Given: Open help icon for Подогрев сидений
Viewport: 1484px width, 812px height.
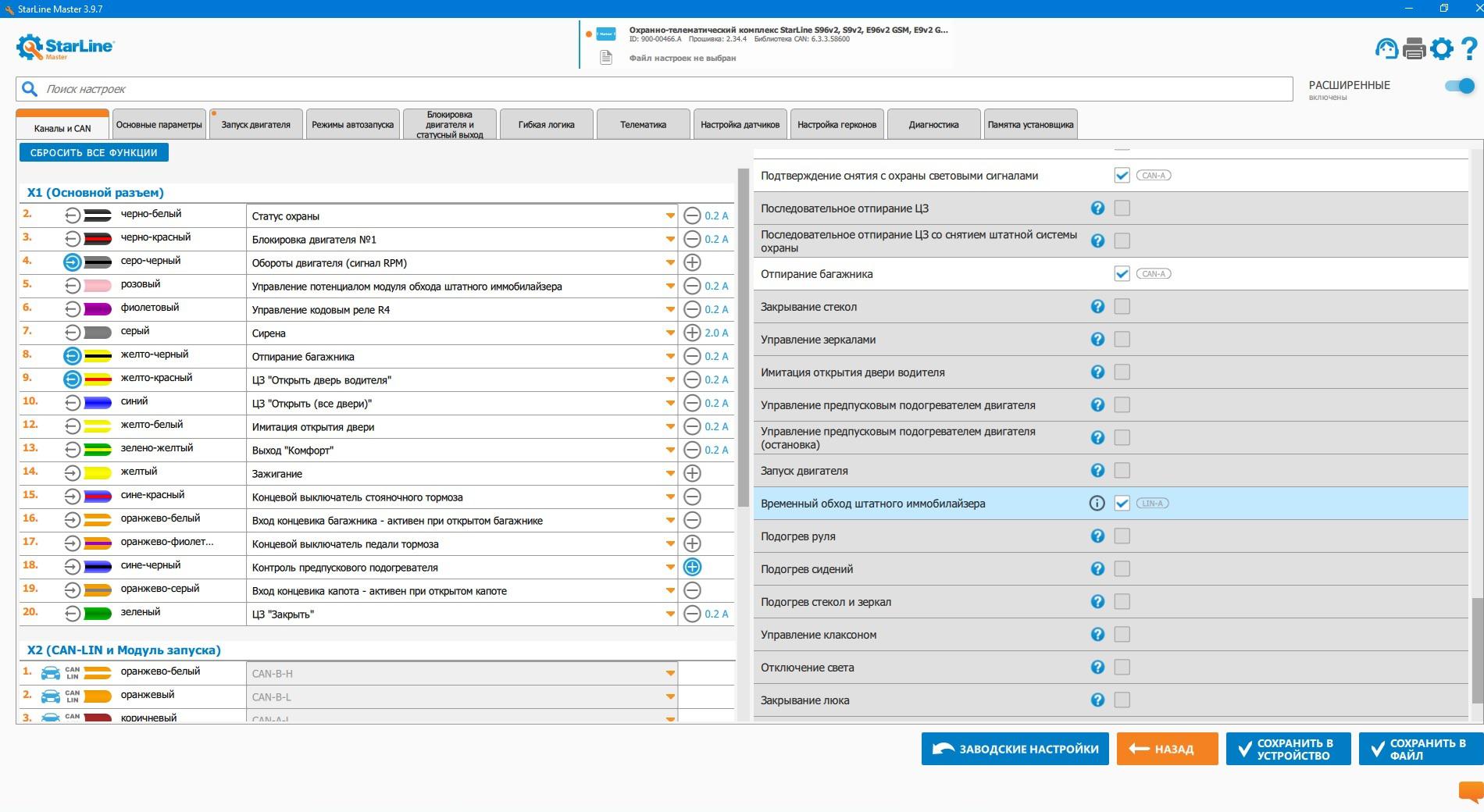Looking at the screenshot, I should click(x=1097, y=568).
